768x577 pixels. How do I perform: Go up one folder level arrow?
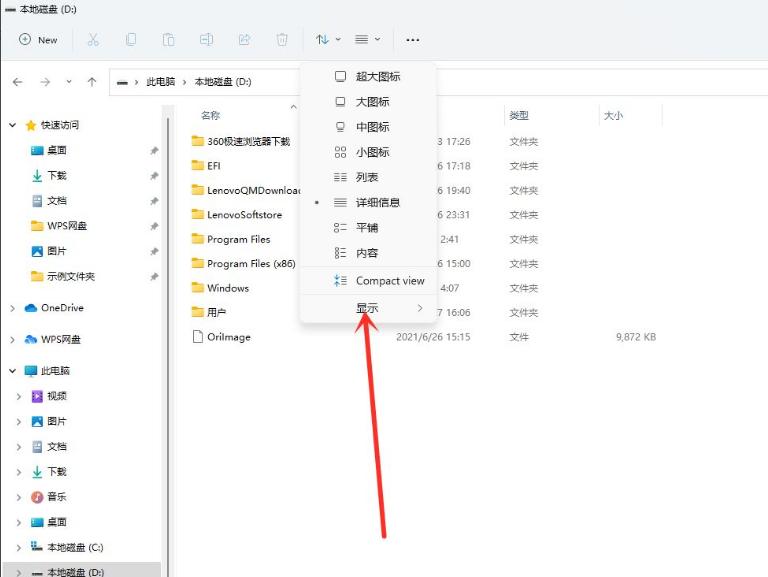92,82
